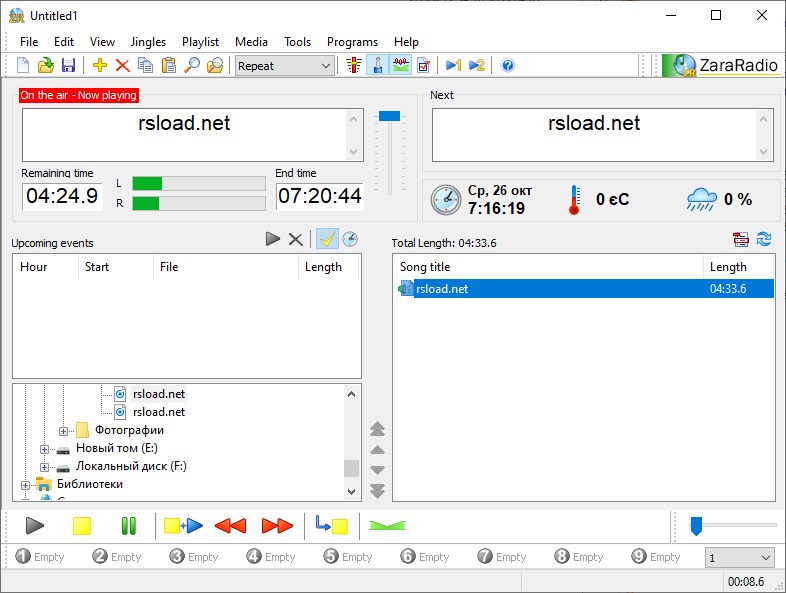This screenshot has width=786, height=593.
Task: Select the first rsload.net file in the tree
Action: (x=159, y=394)
